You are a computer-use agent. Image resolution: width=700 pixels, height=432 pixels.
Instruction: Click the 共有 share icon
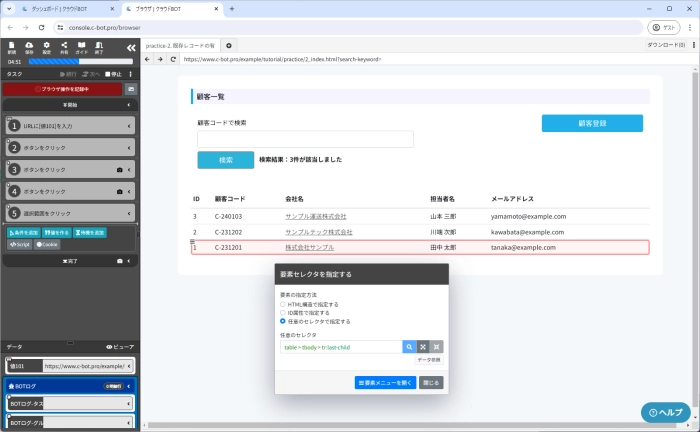point(64,46)
